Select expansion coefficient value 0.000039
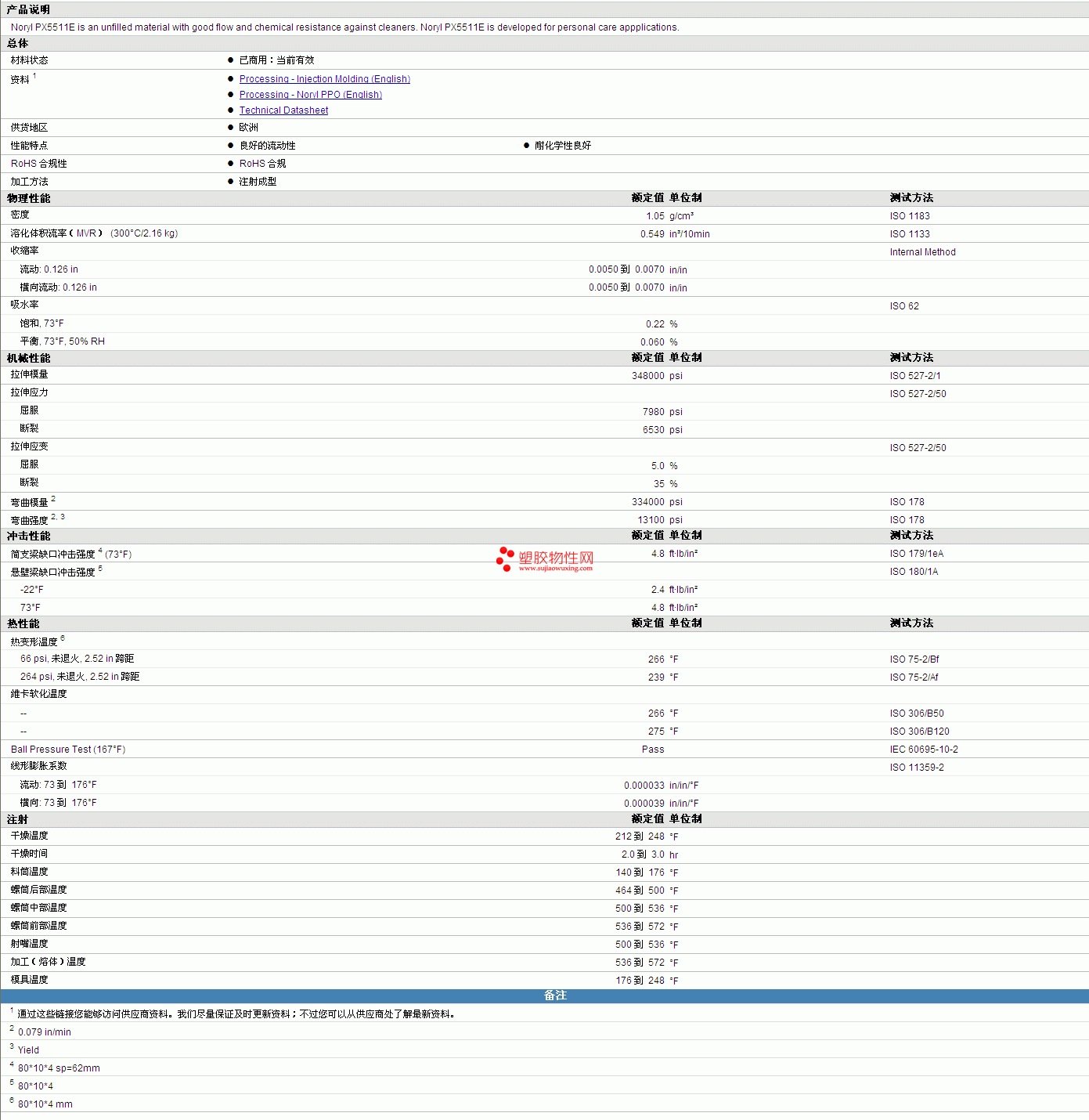 644,804
